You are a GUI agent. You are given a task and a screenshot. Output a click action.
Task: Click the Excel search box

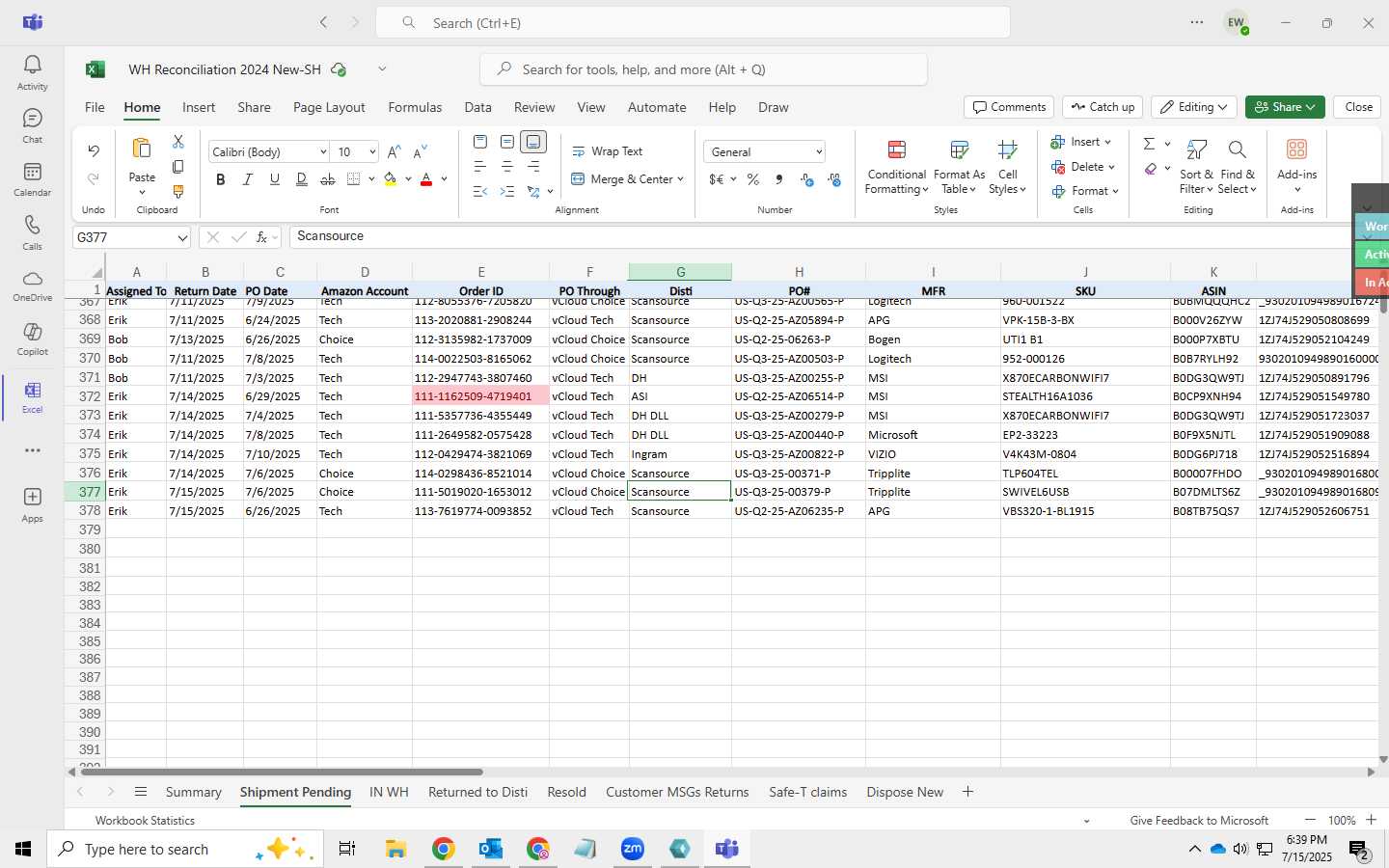pos(703,69)
